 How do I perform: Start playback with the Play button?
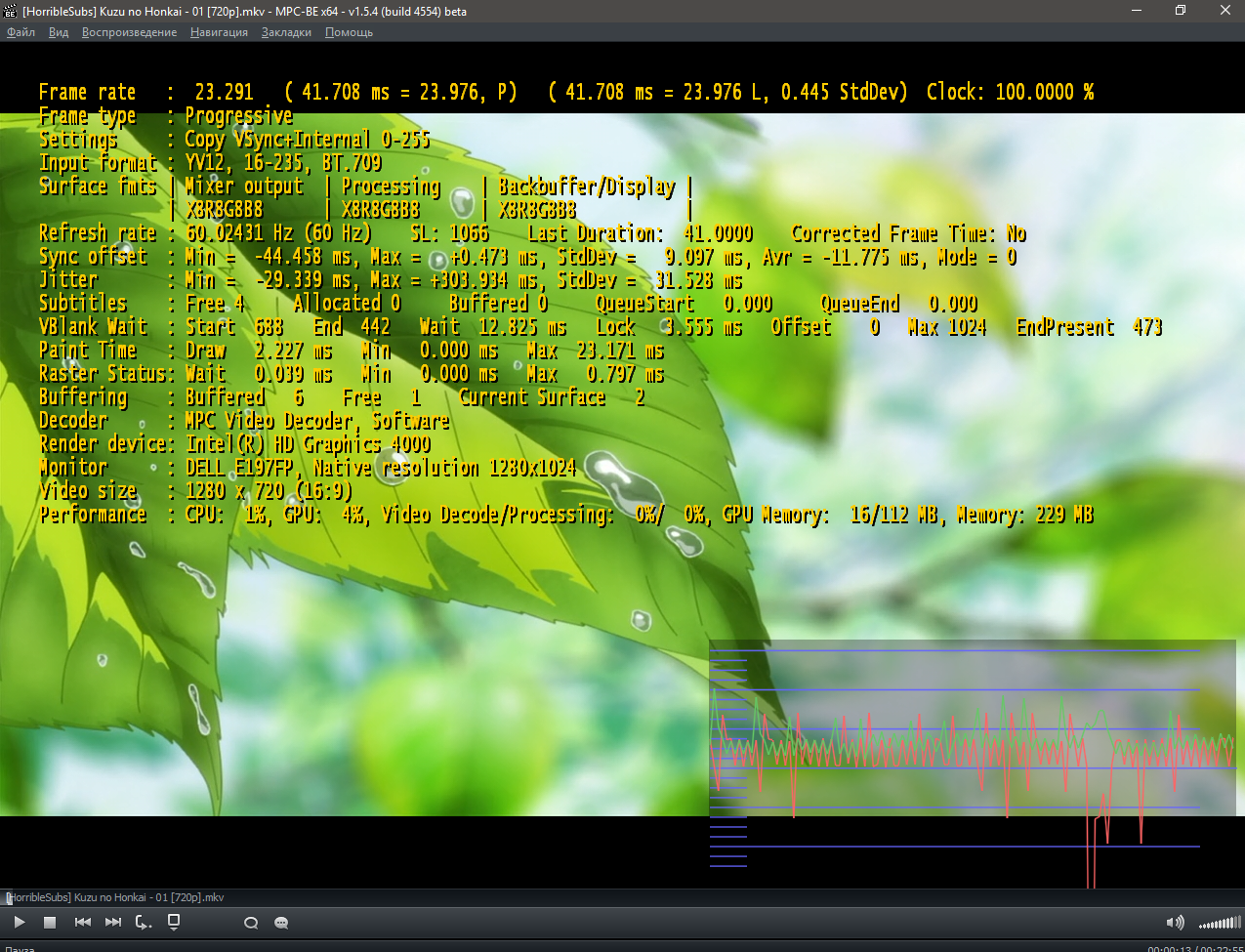click(20, 922)
